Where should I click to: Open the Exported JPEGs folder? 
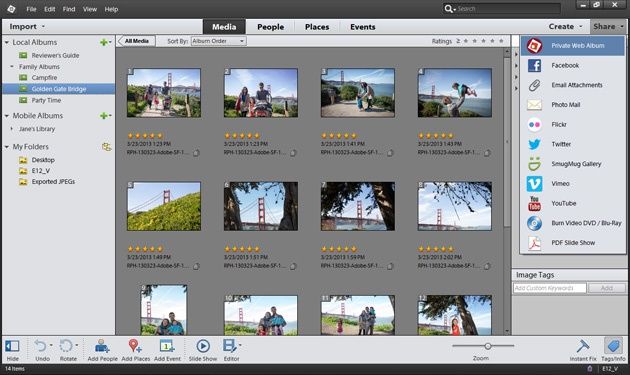[53, 182]
